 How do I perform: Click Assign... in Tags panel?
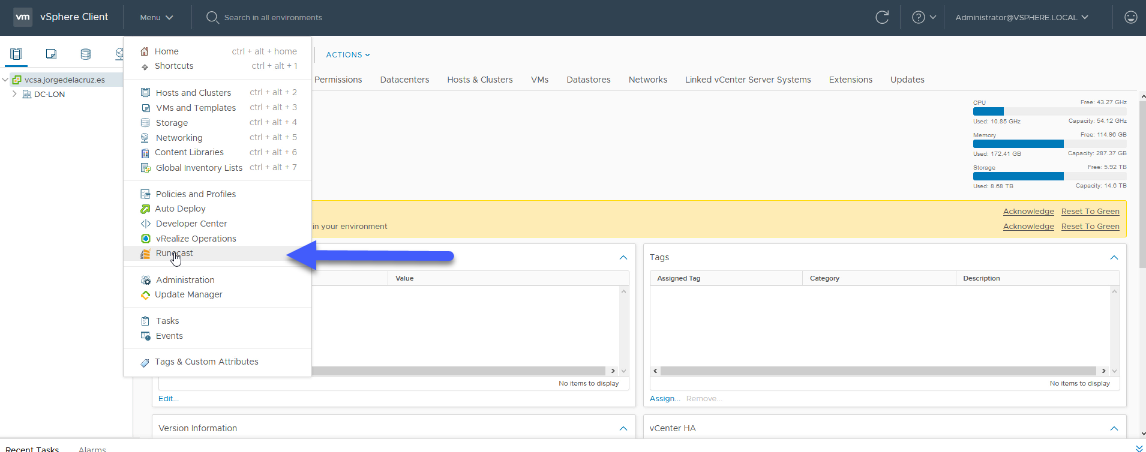click(x=665, y=399)
